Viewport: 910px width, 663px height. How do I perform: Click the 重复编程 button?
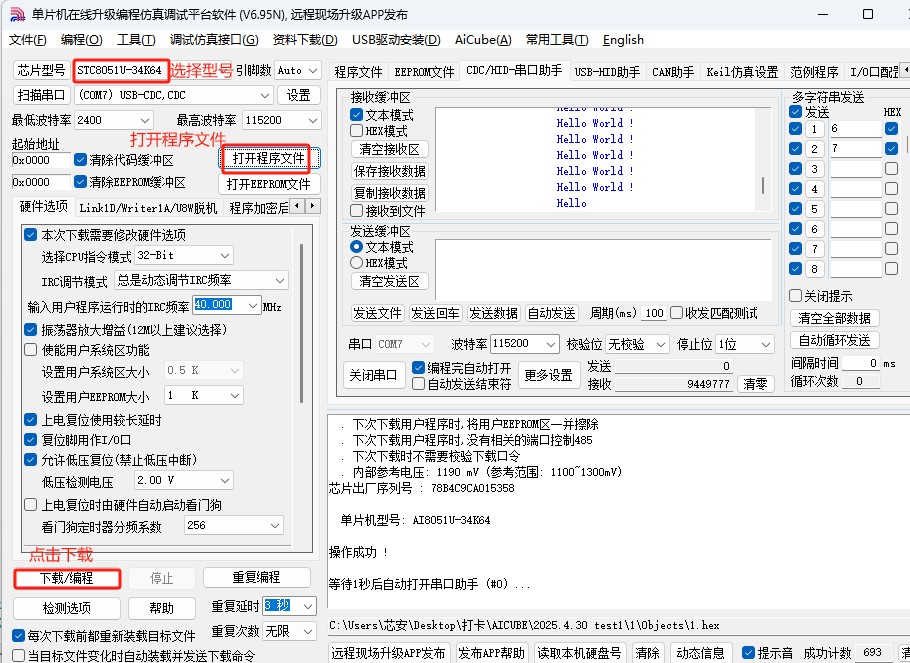[256, 577]
